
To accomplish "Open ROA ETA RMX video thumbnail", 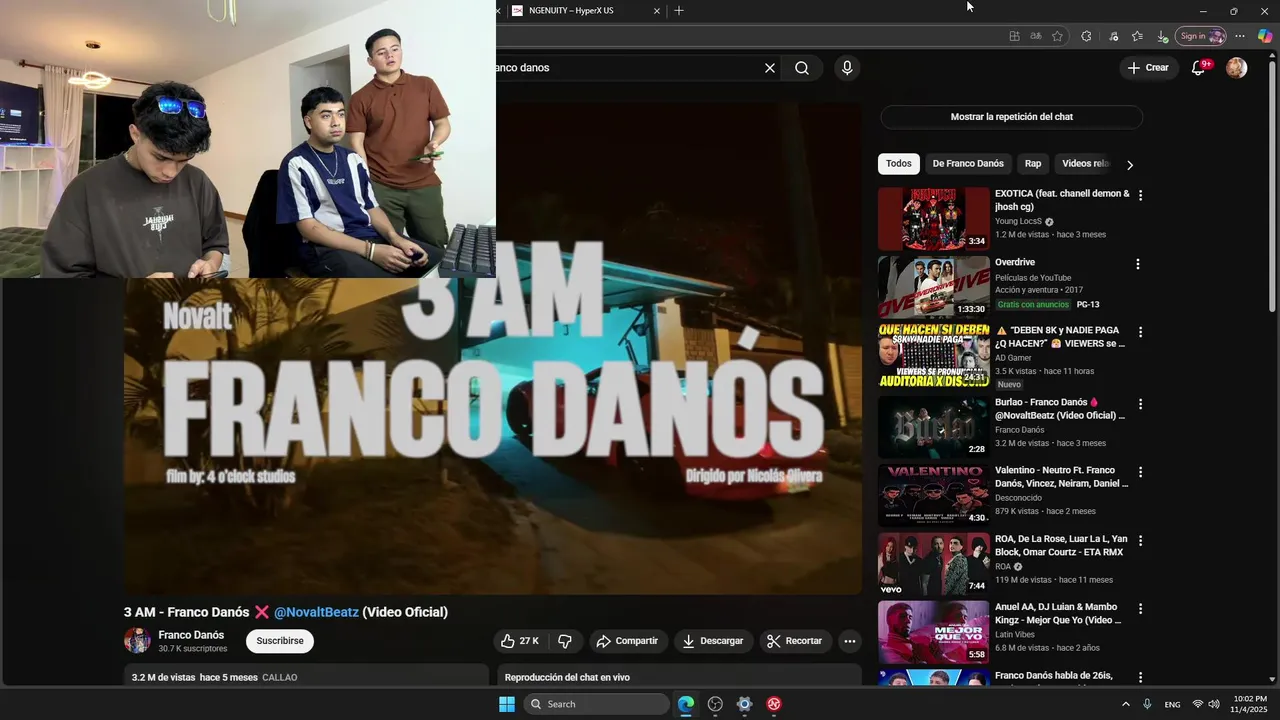I will point(934,563).
